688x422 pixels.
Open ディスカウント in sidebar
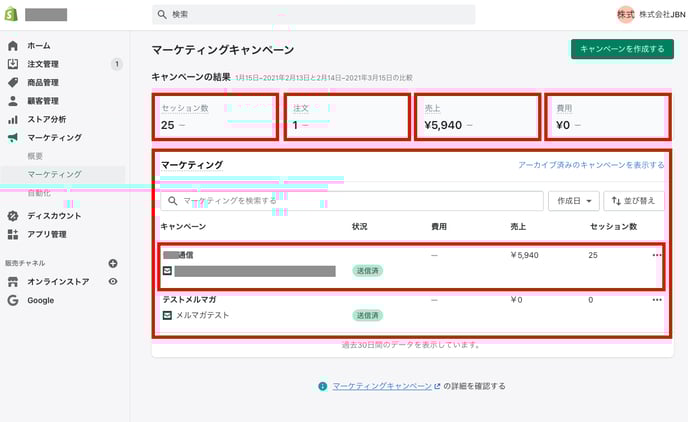tap(54, 216)
